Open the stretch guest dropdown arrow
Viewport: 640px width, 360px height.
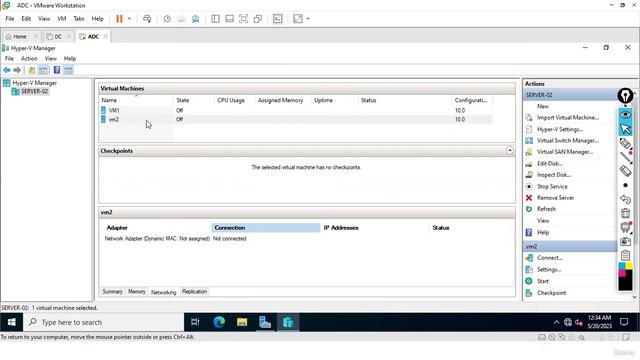coord(308,19)
